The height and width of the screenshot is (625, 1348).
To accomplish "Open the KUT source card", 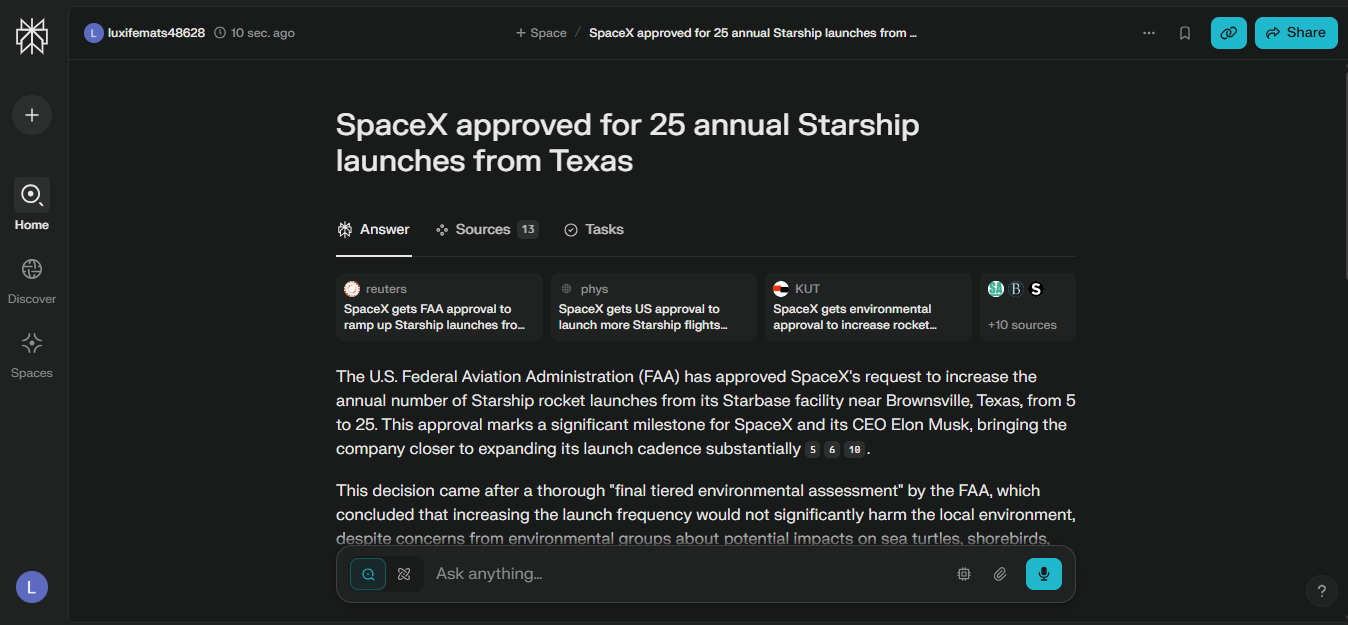I will point(868,307).
